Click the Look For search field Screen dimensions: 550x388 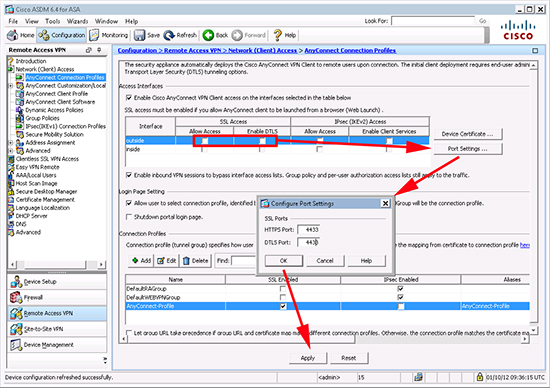tap(433, 21)
